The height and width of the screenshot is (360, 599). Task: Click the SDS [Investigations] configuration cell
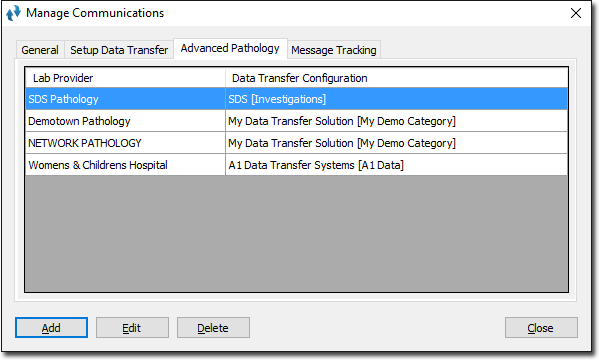(397, 99)
